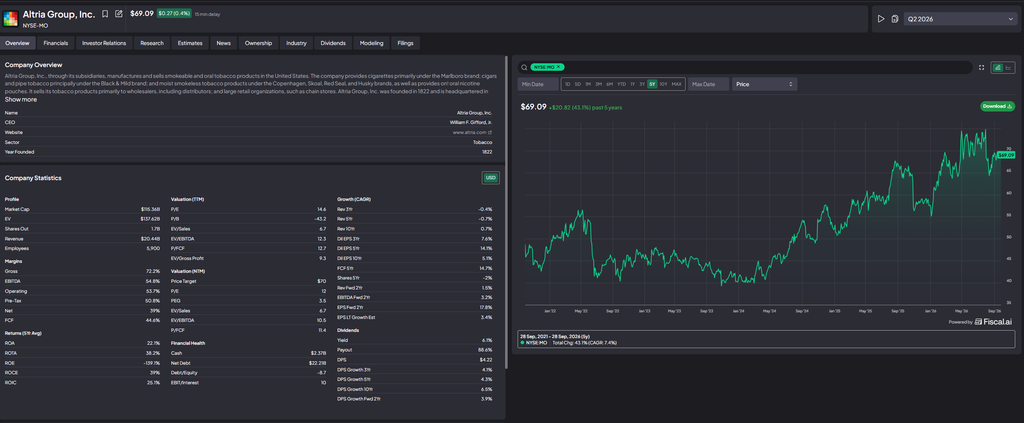The width and height of the screenshot is (1024, 423).
Task: Open the Dividends tab
Action: [333, 43]
